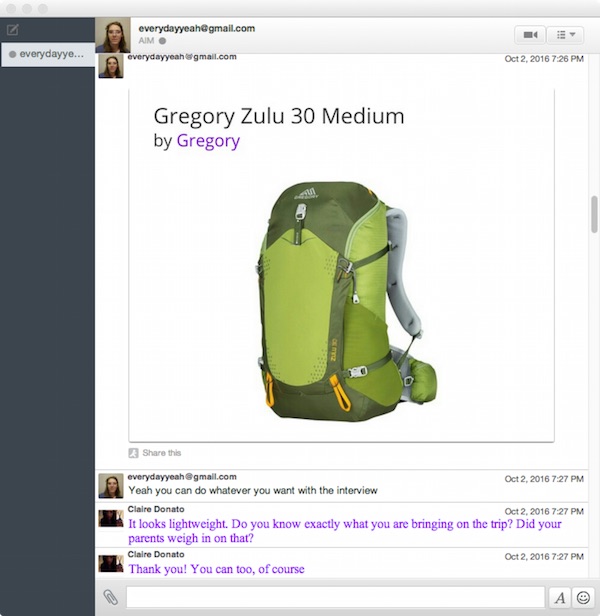Click the Share this icon
This screenshot has height=616, width=600.
pyautogui.click(x=133, y=453)
